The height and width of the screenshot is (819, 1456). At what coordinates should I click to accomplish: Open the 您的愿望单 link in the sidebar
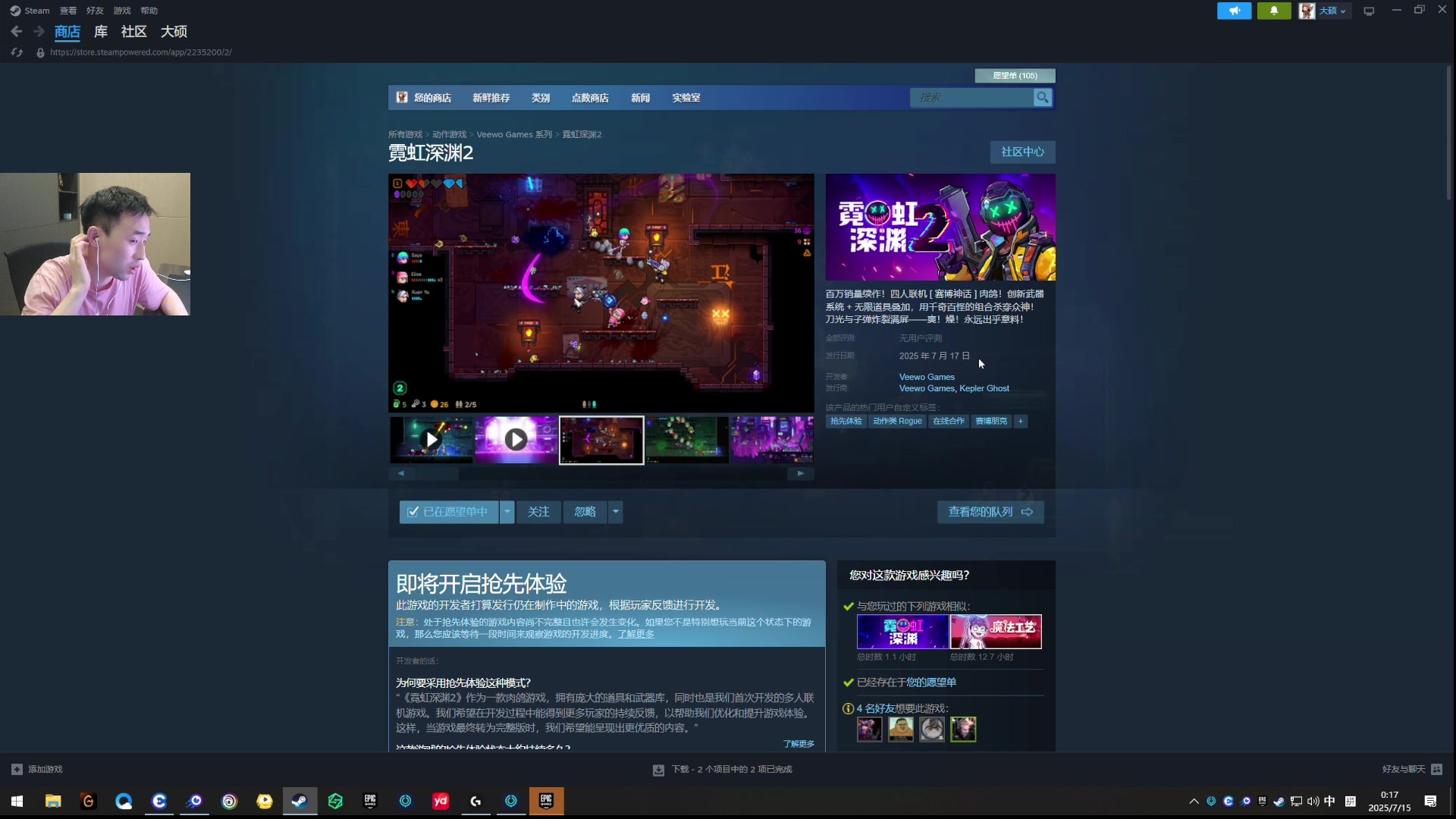(931, 682)
